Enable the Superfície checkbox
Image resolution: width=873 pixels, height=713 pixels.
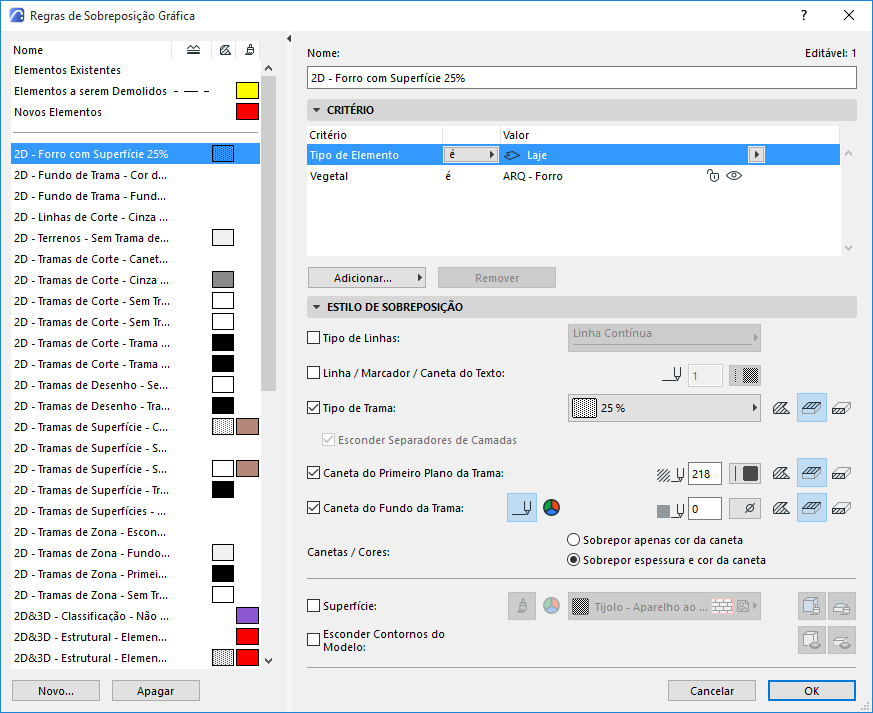(313, 606)
